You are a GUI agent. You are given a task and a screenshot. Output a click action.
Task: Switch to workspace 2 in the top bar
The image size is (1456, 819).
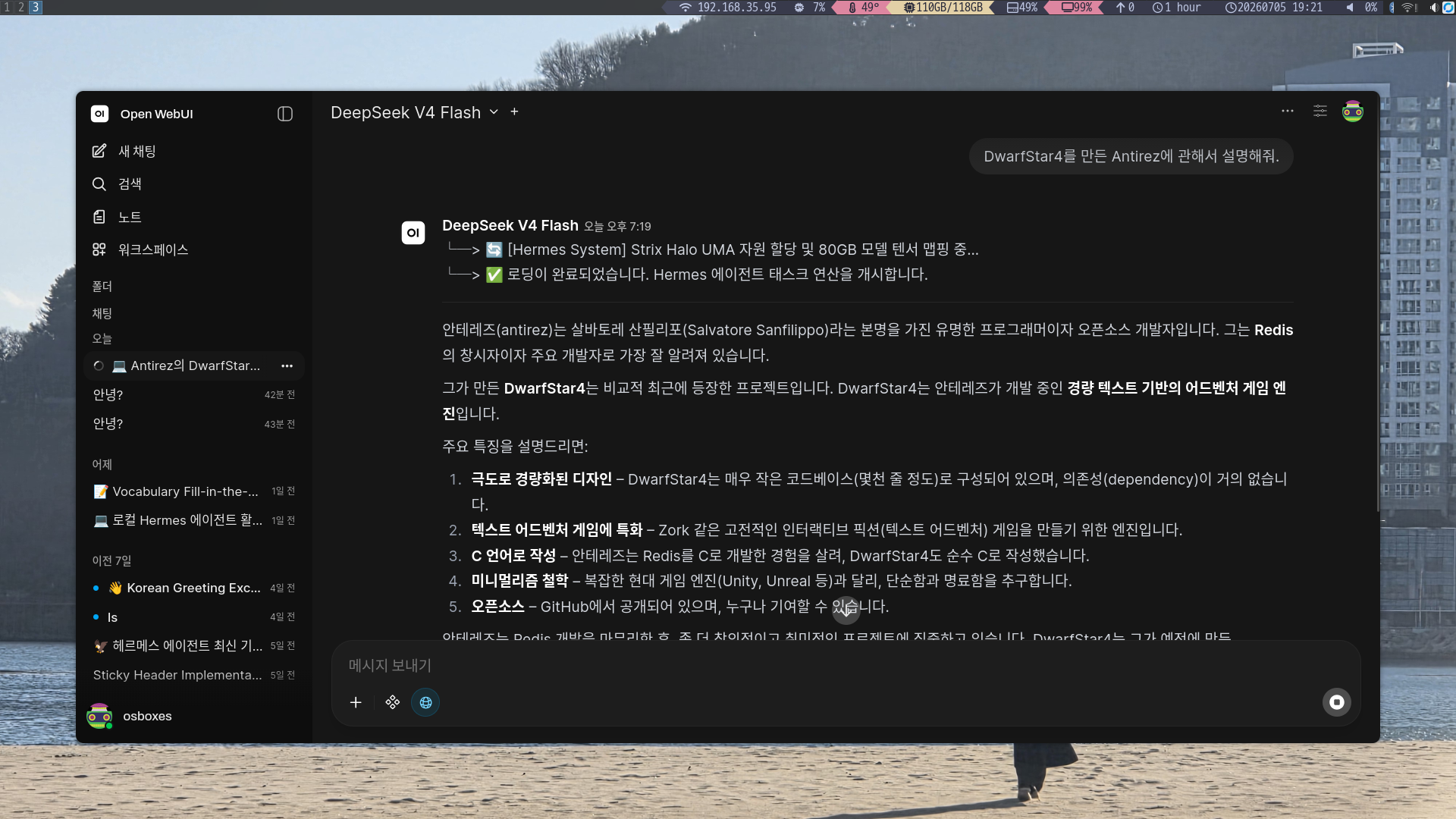pyautogui.click(x=21, y=7)
